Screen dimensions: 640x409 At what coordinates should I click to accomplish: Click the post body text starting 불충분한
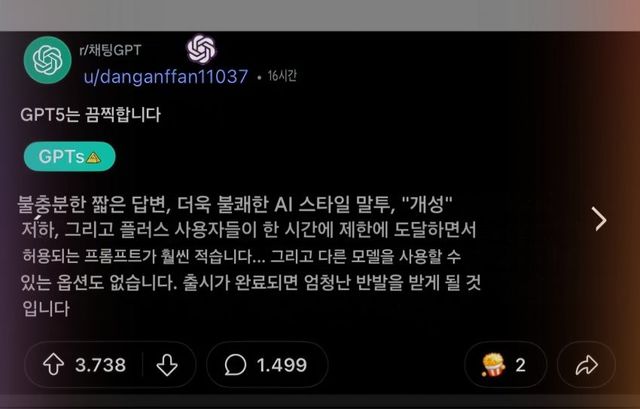[x=250, y=256]
